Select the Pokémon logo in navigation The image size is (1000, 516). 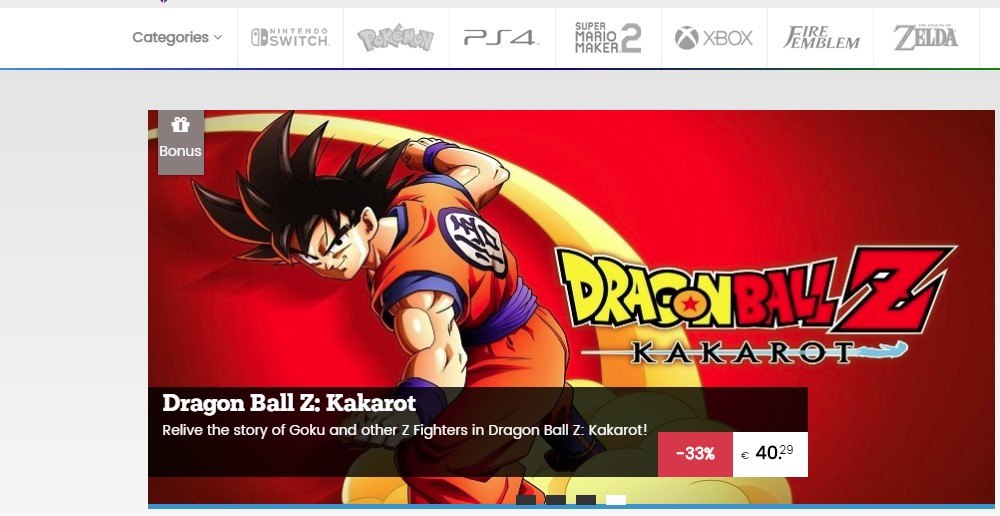click(x=395, y=38)
